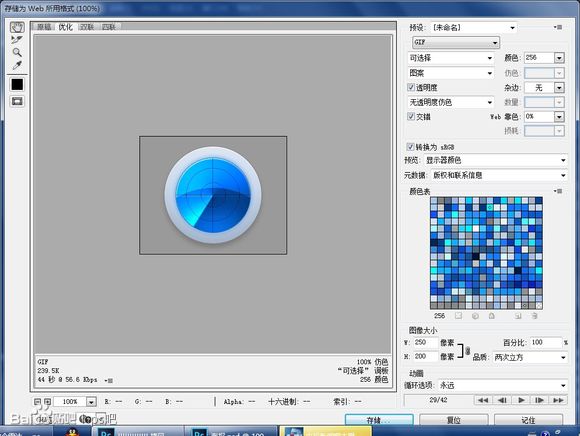Select the Slice Select tool
Viewport: 580px width, 436px height.
pyautogui.click(x=17, y=40)
